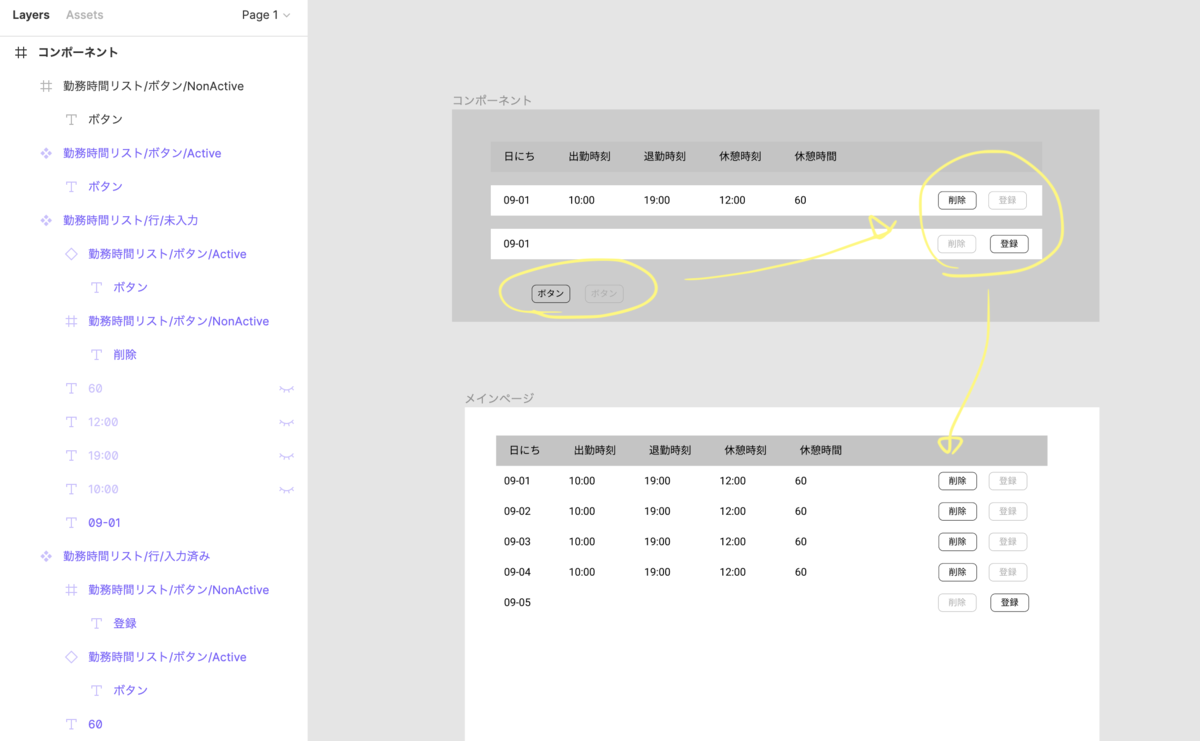The image size is (1200, 741).
Task: Click 削除 in メインページ row 09-02
Action: (957, 511)
